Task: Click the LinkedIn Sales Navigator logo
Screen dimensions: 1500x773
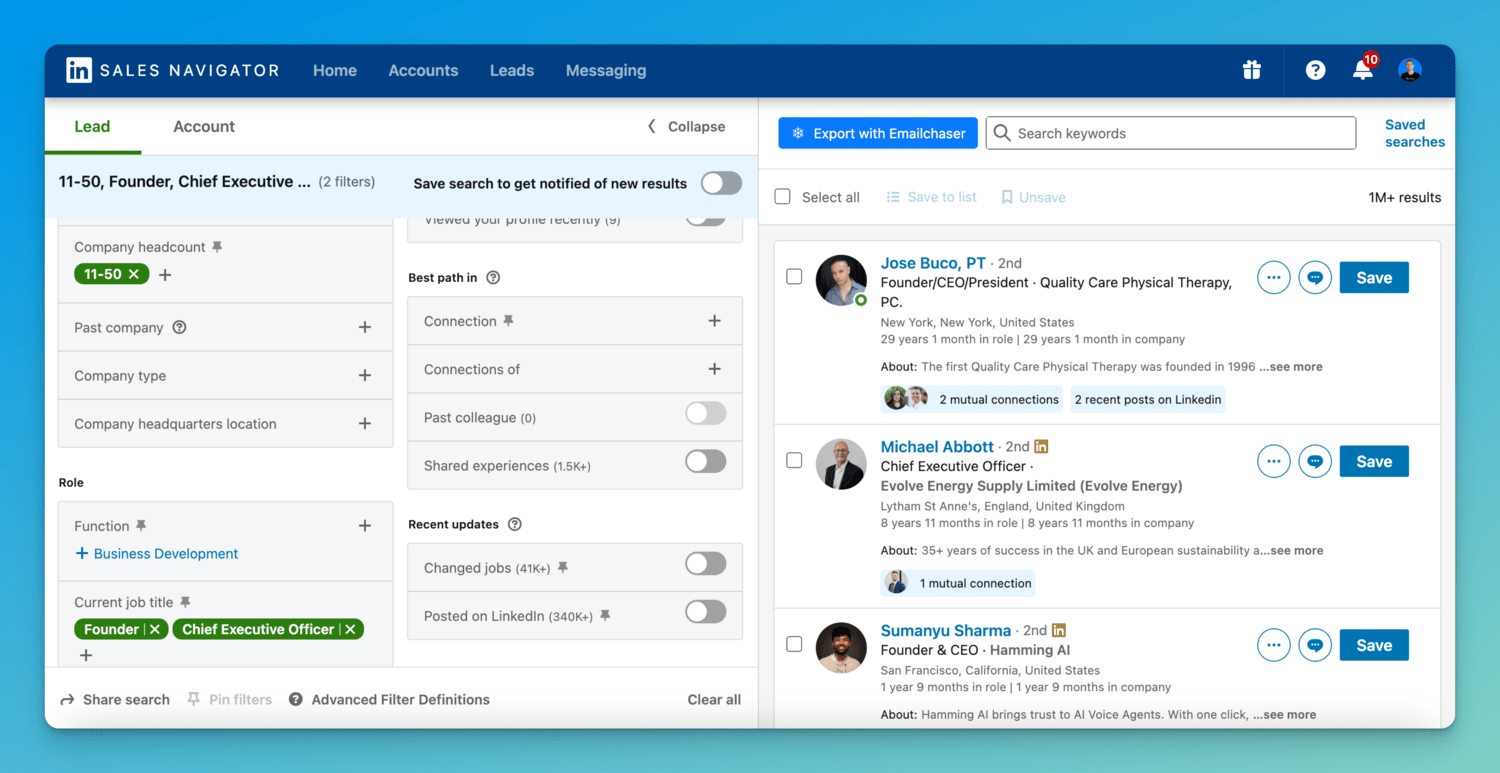Action: click(172, 70)
